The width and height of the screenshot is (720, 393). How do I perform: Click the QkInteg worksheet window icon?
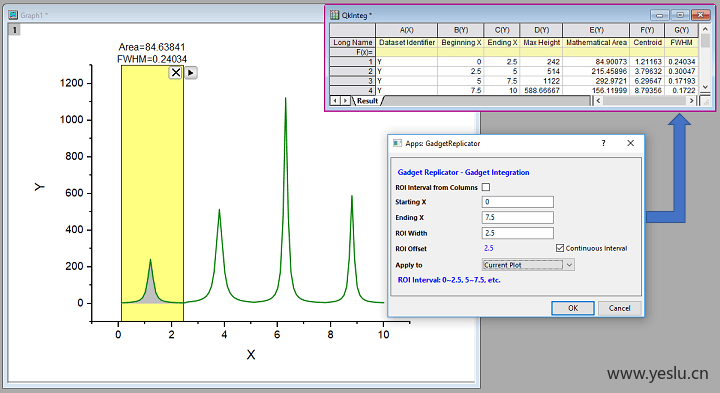click(334, 15)
